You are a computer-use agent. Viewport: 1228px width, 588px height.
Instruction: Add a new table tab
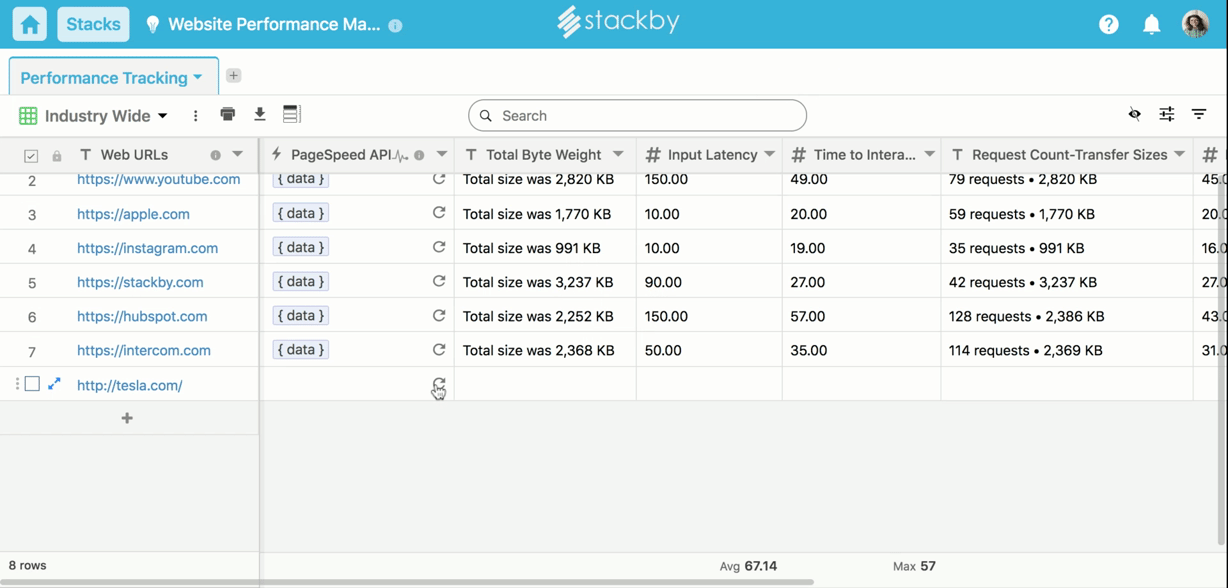[x=233, y=76]
